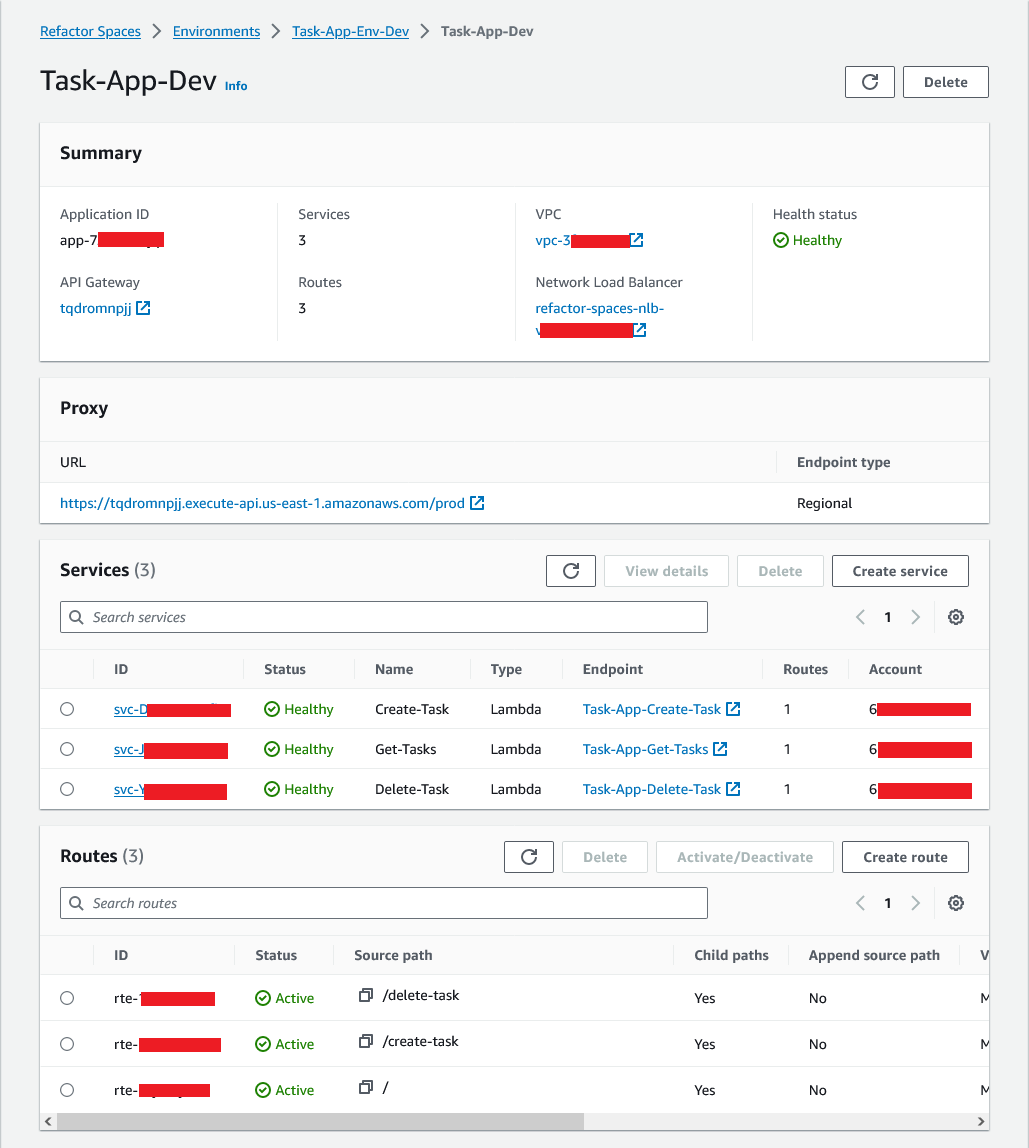Open Task-App-Env-Dev breadcrumb
The height and width of the screenshot is (1148, 1029).
pos(350,31)
